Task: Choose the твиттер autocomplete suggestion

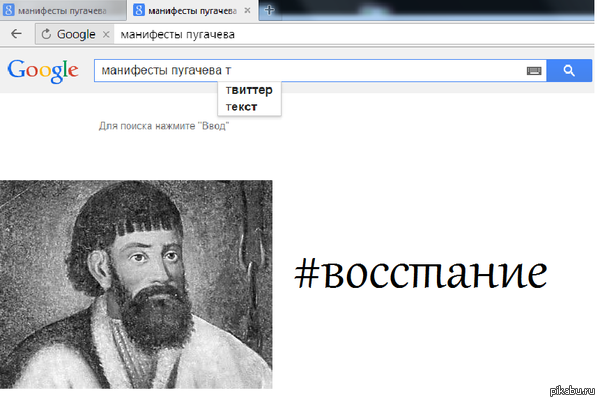Action: pyautogui.click(x=249, y=91)
